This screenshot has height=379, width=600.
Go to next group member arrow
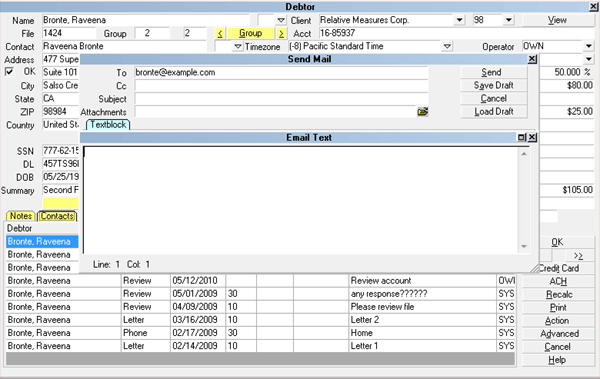pos(281,34)
